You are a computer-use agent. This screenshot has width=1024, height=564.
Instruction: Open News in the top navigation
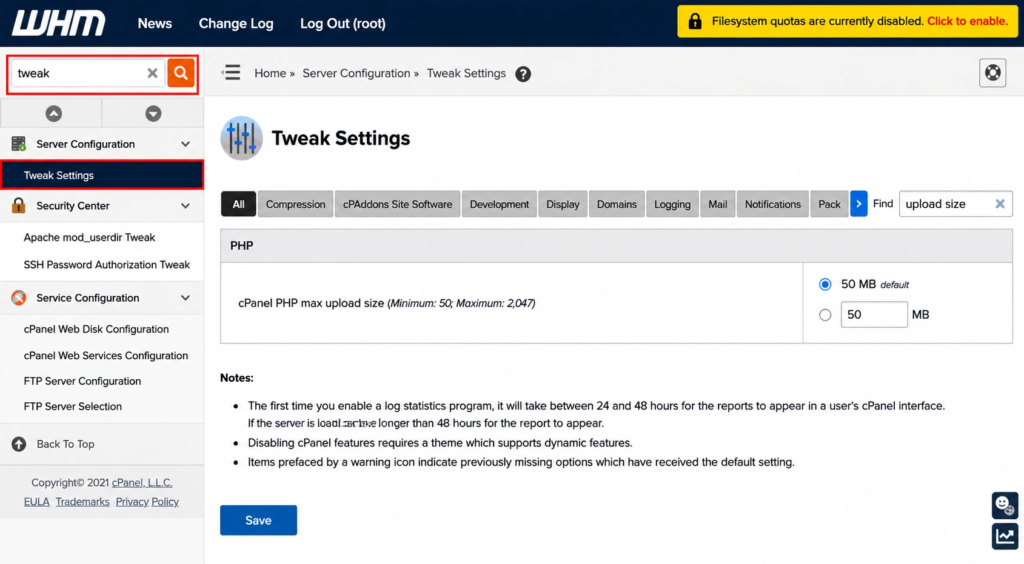point(155,24)
